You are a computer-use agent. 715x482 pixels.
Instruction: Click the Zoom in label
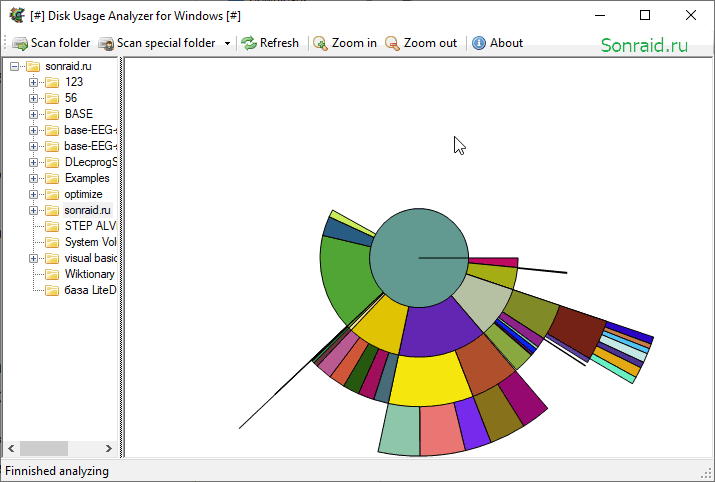coord(354,43)
